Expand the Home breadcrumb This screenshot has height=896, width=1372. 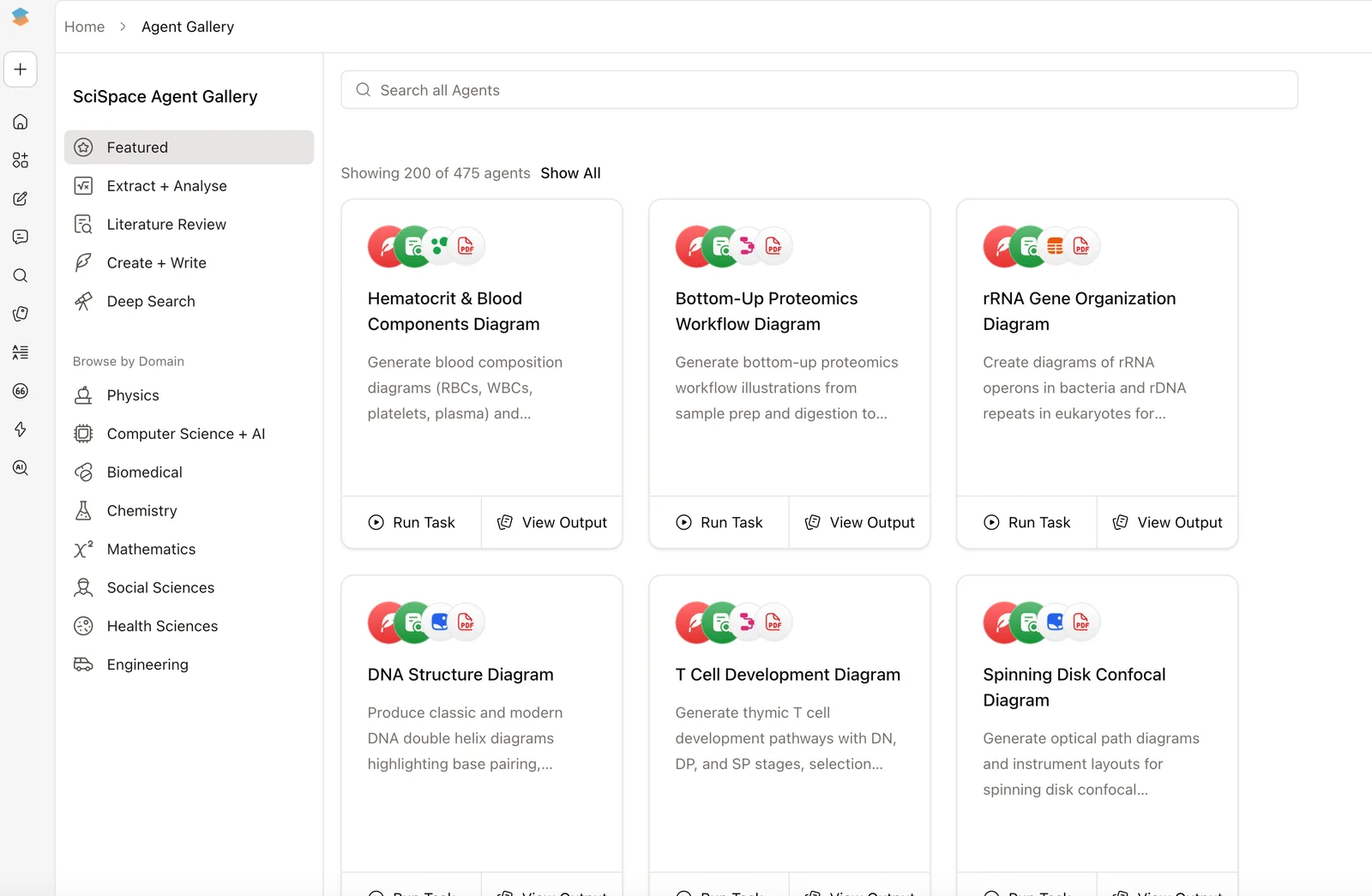(x=84, y=27)
